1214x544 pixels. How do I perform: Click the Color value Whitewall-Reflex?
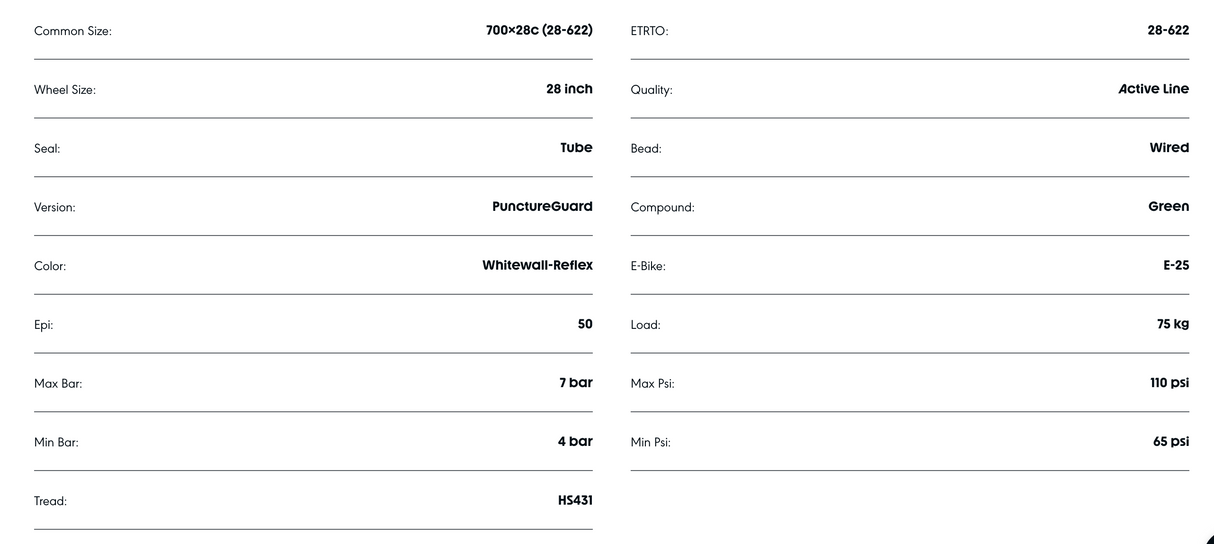537,265
